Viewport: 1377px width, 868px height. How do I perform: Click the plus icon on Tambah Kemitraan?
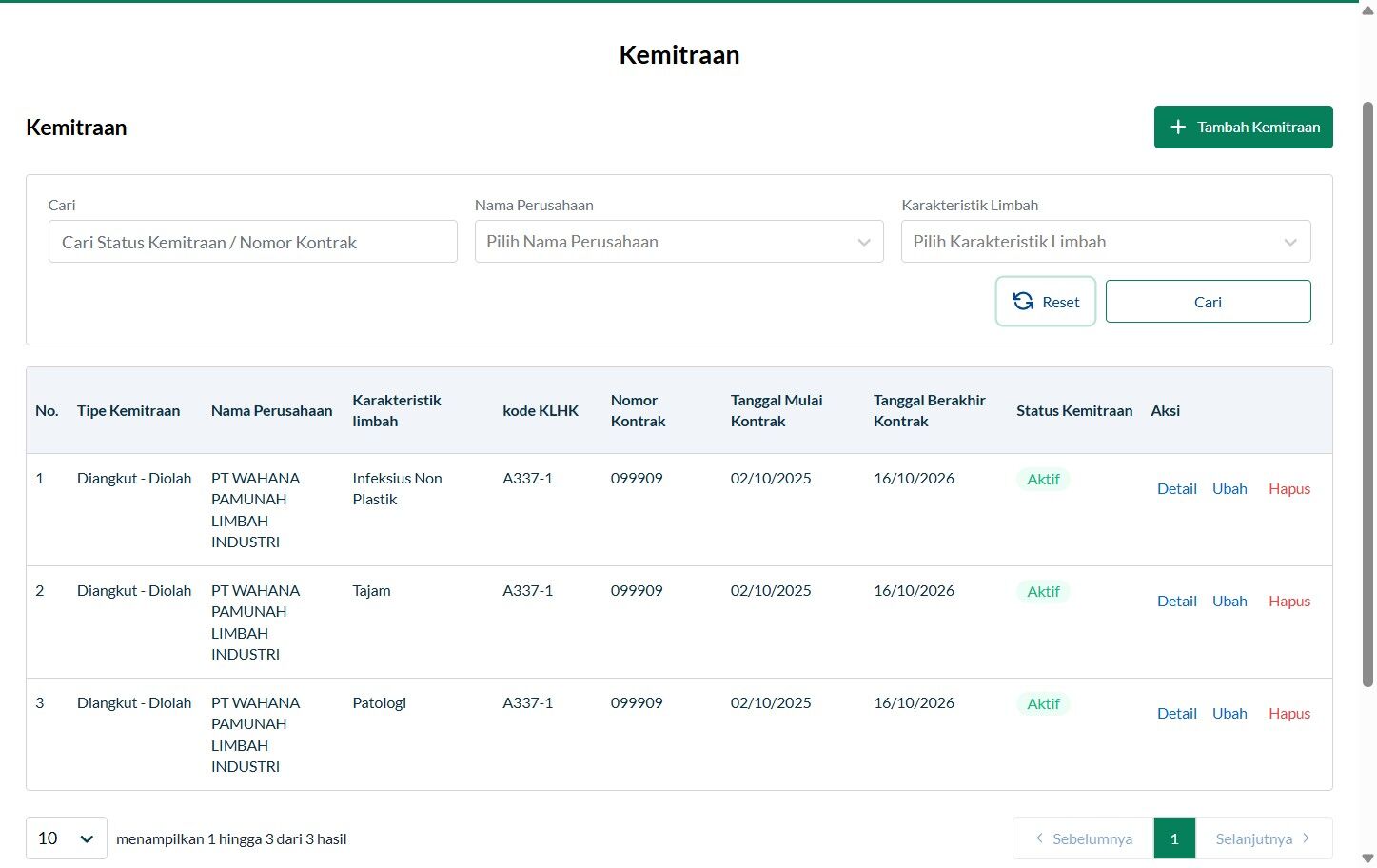(1178, 127)
